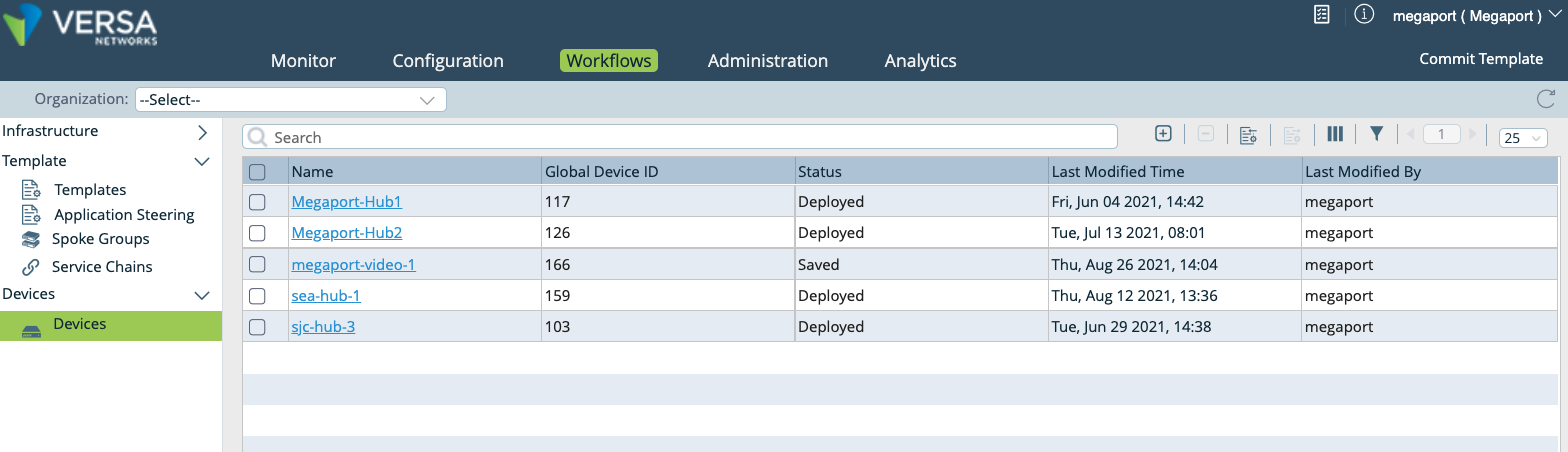Expand the Infrastructure section
The height and width of the screenshot is (452, 1568).
coord(202,132)
